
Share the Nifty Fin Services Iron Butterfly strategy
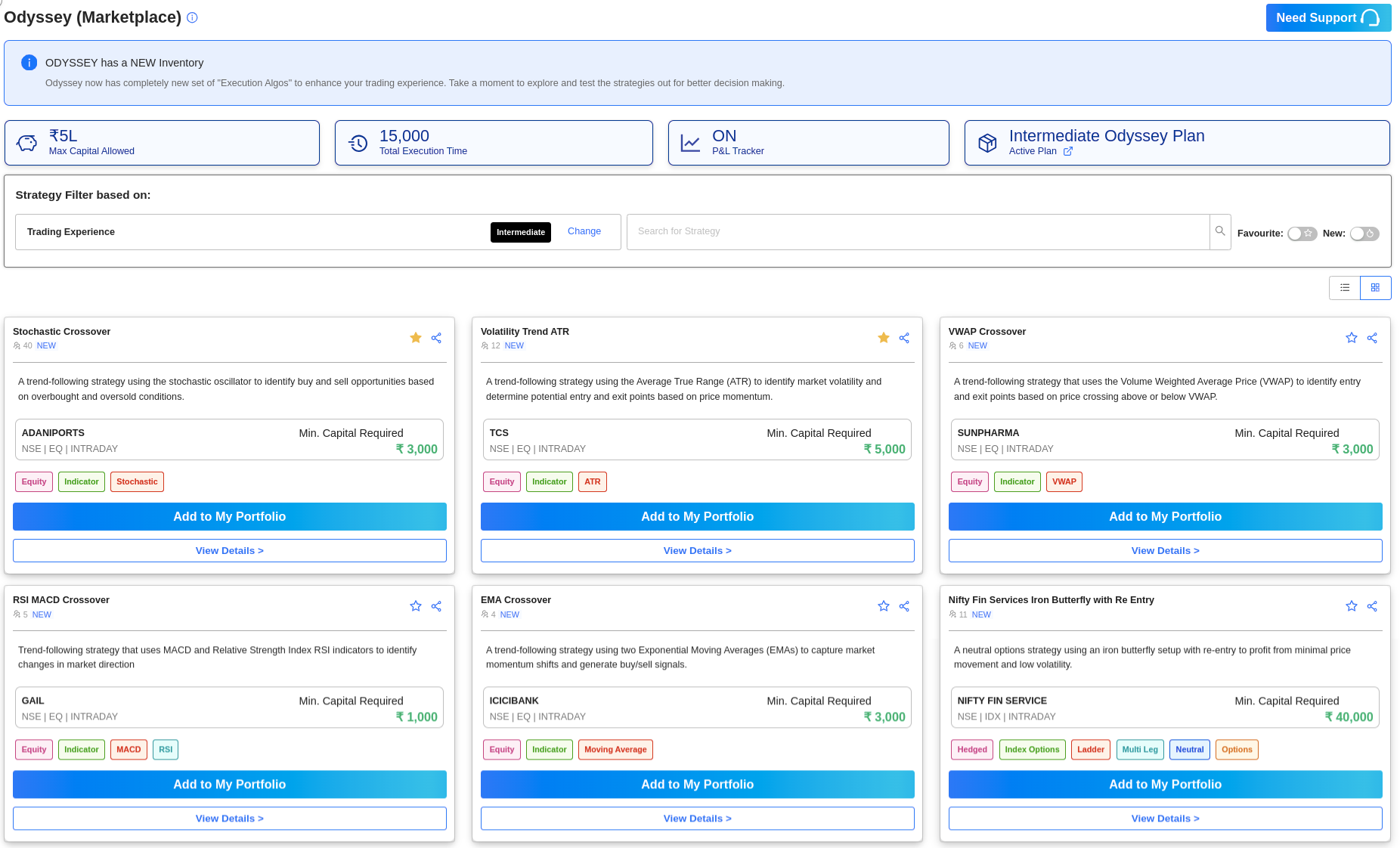click(x=1372, y=606)
